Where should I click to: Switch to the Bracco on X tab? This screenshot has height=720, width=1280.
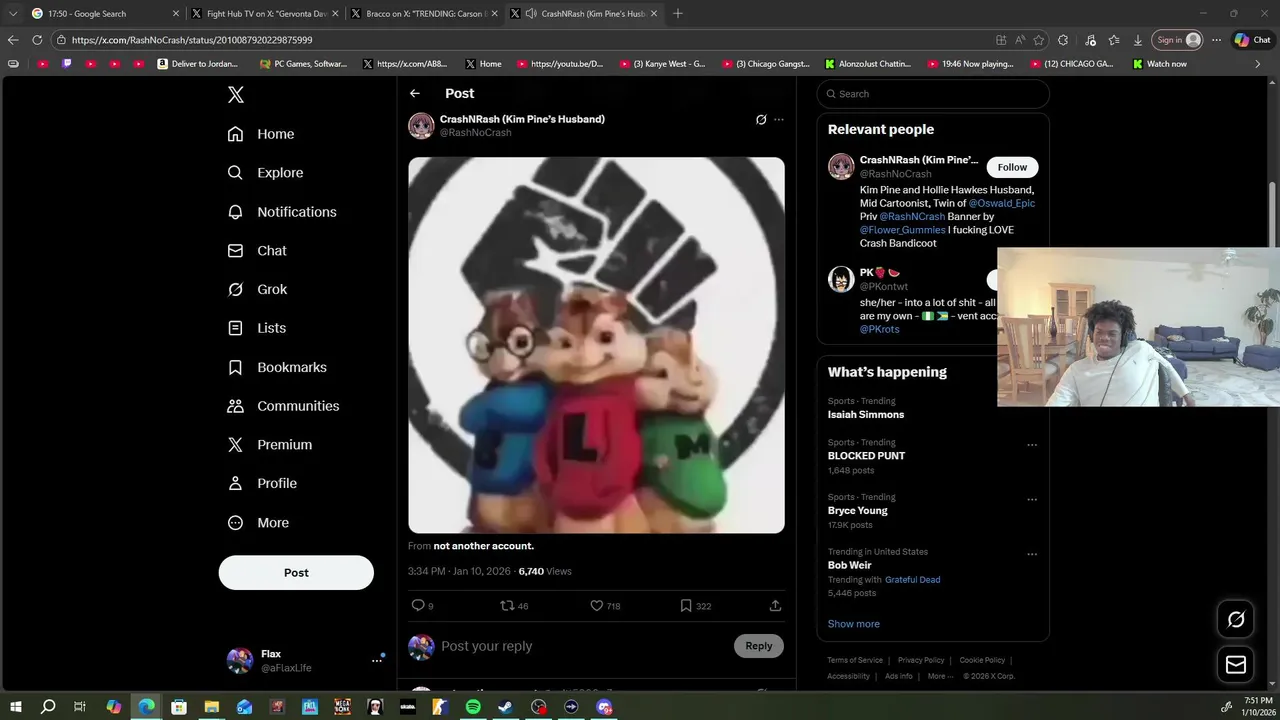tap(425, 14)
